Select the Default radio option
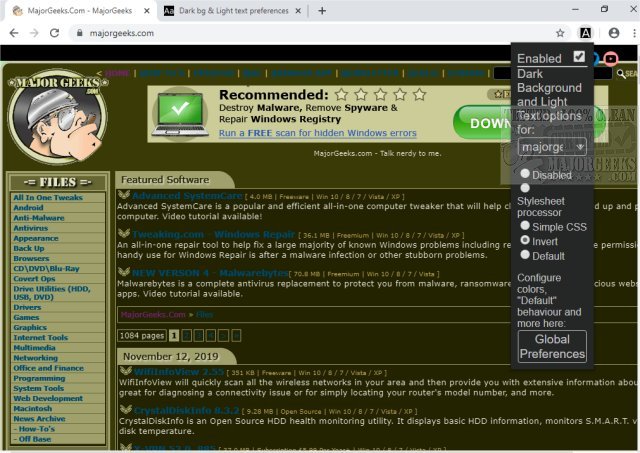Screen dimensions: 640x453 click(525, 255)
